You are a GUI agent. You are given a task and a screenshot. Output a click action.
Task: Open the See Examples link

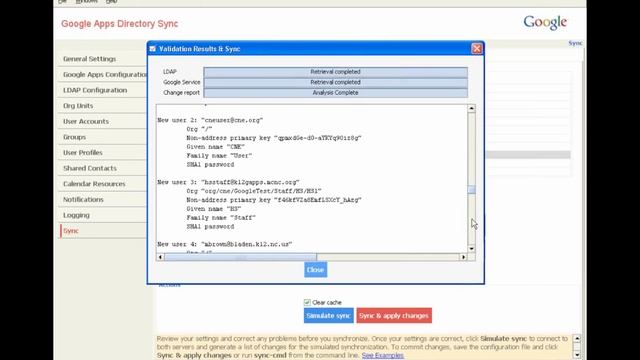(x=382, y=356)
